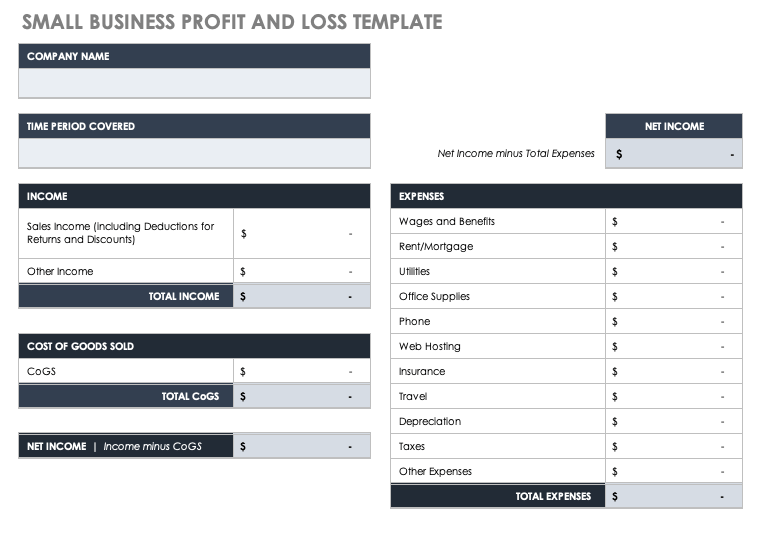Click the top-right Net Income value cell

(673, 154)
